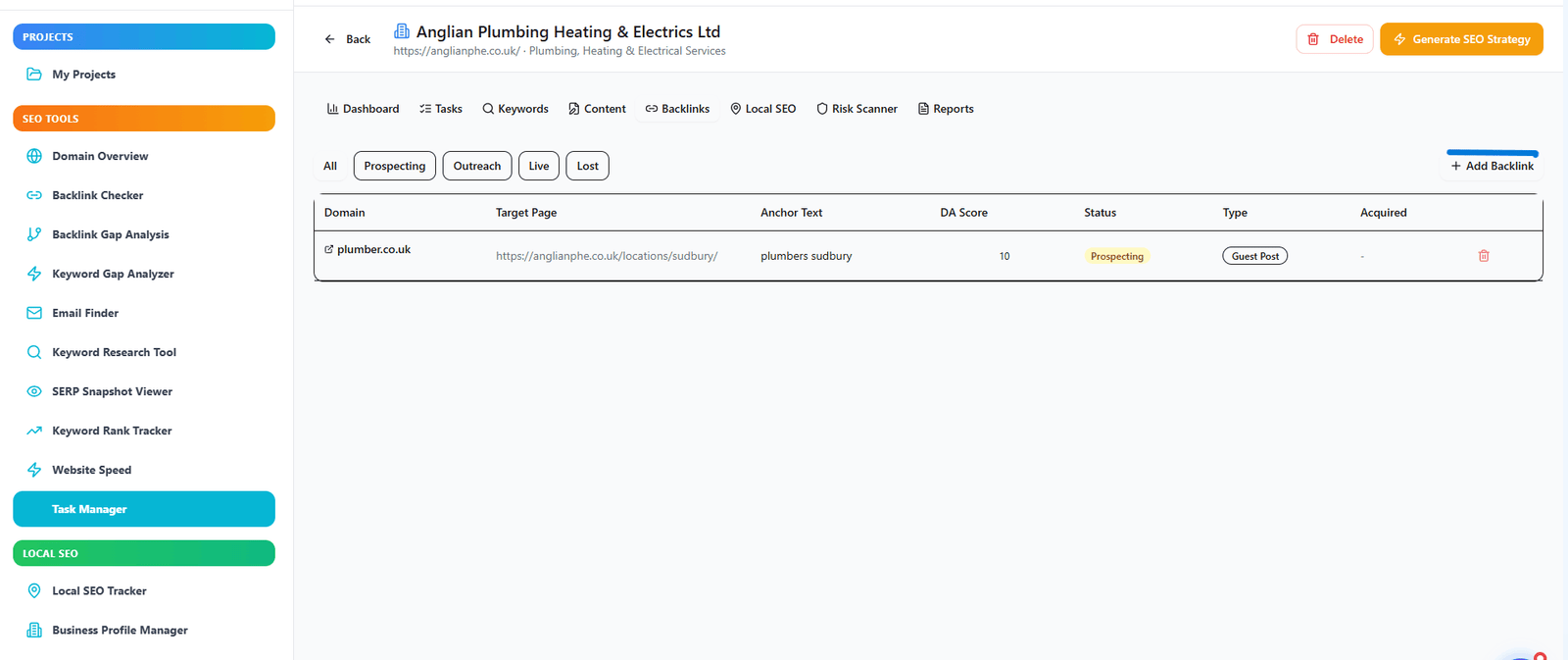This screenshot has width=1568, height=660.
Task: Open the Risk Scanner tab
Action: point(857,109)
